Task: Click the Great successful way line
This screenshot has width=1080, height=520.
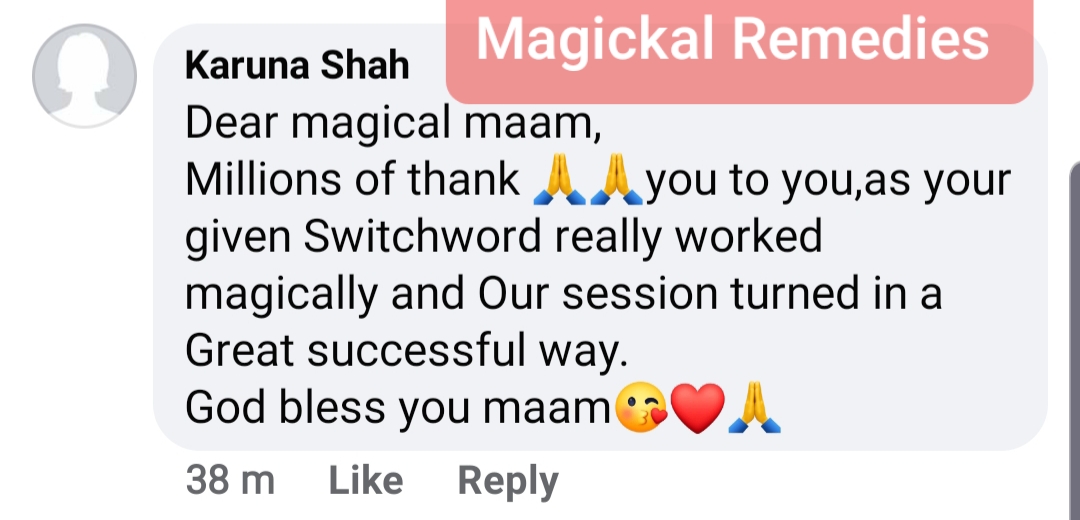Action: tap(407, 352)
